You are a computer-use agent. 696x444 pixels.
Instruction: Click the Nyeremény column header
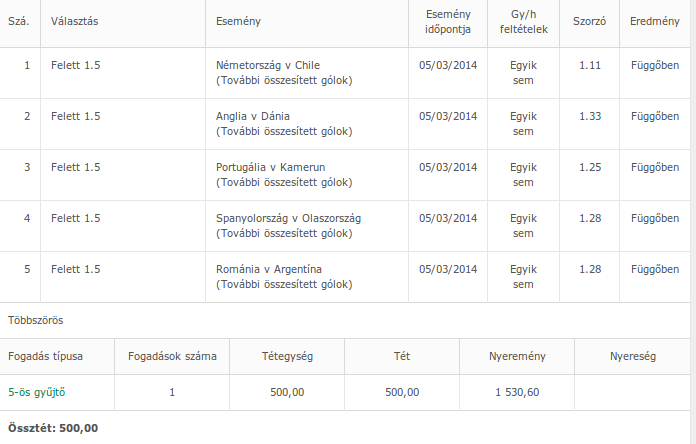point(516,356)
